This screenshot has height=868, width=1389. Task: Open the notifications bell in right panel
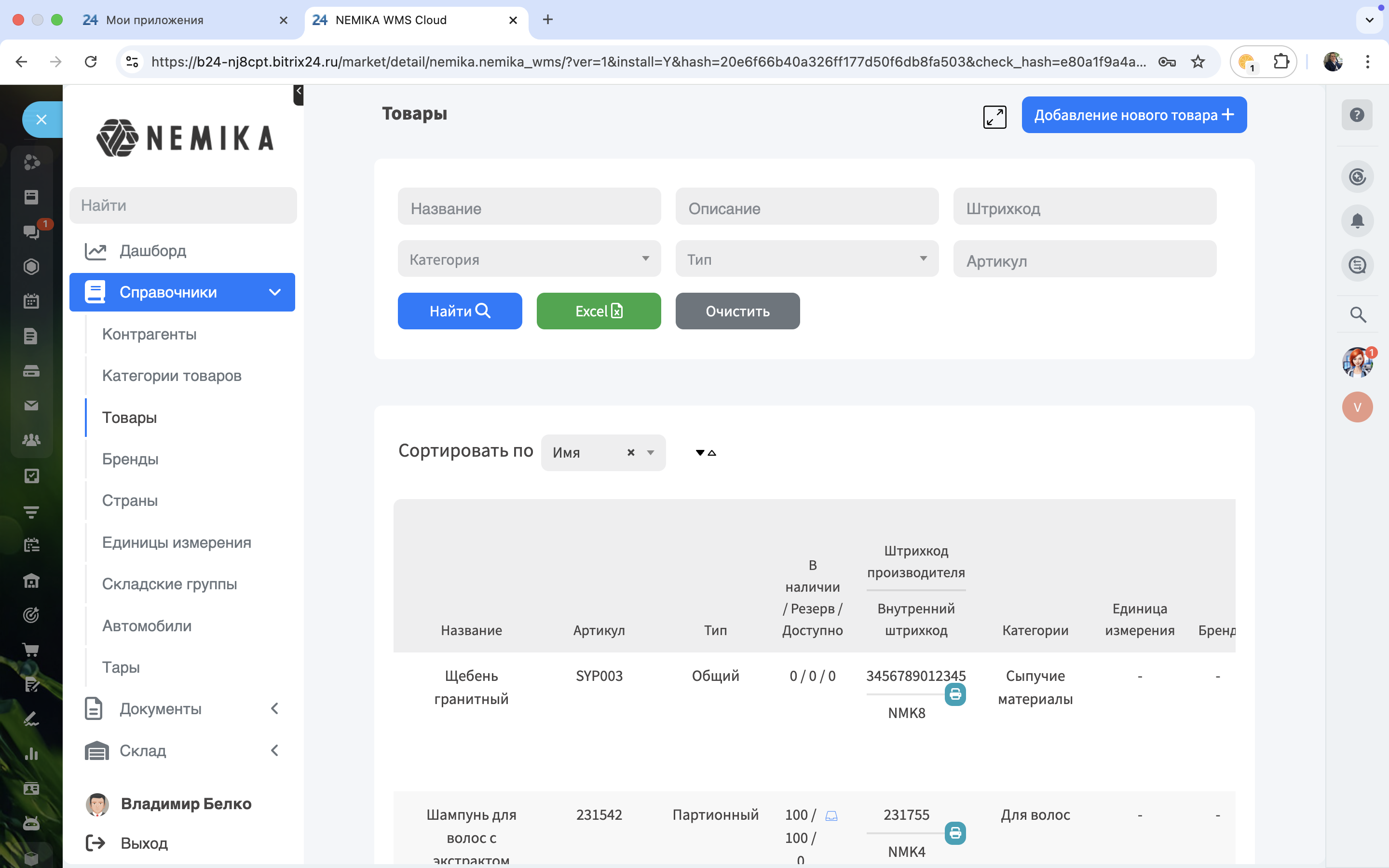tap(1357, 221)
